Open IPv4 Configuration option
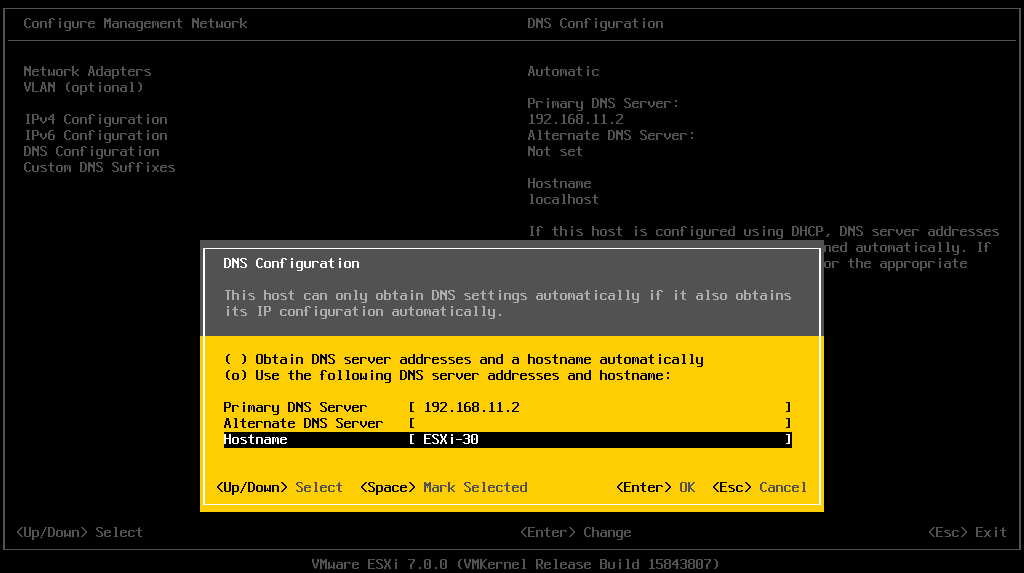The image size is (1024, 573). (x=95, y=119)
